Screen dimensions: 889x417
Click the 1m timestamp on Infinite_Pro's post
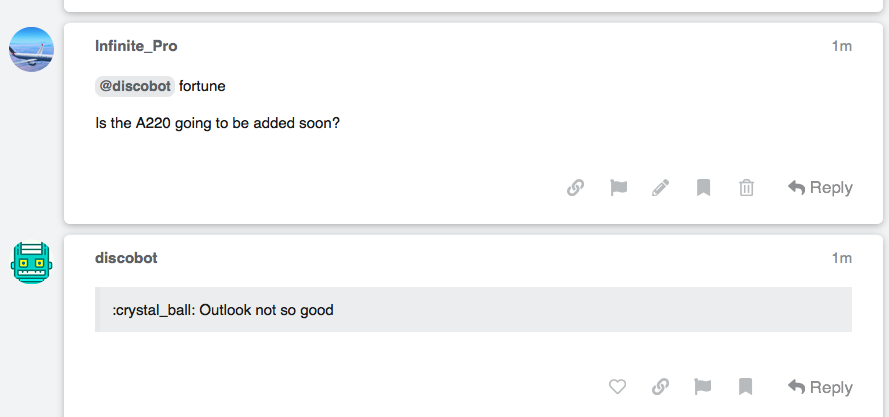point(841,46)
